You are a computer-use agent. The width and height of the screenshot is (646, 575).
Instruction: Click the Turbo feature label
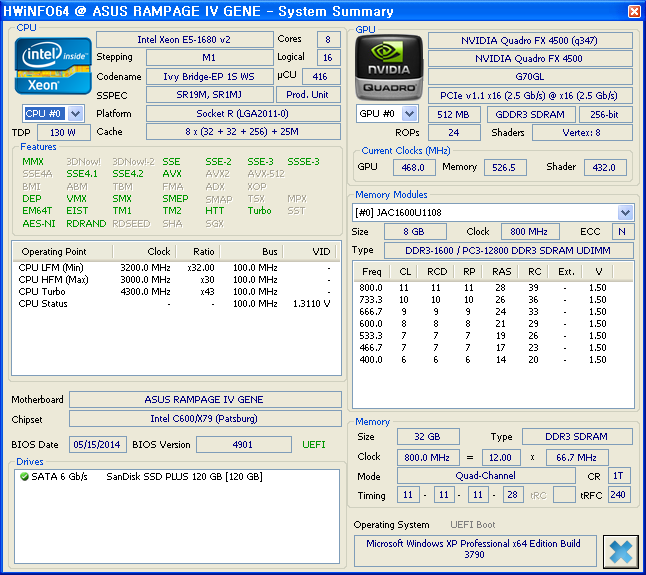pos(260,211)
